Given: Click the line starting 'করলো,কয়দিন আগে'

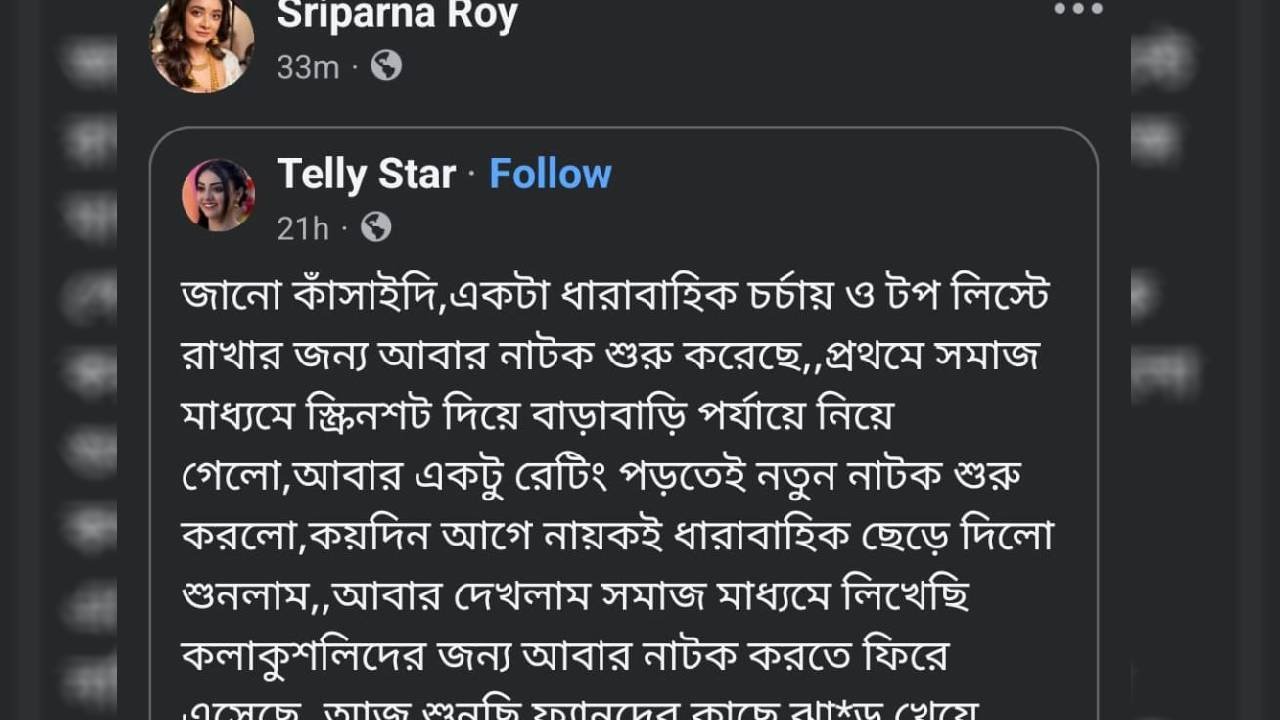Looking at the screenshot, I should point(617,535).
